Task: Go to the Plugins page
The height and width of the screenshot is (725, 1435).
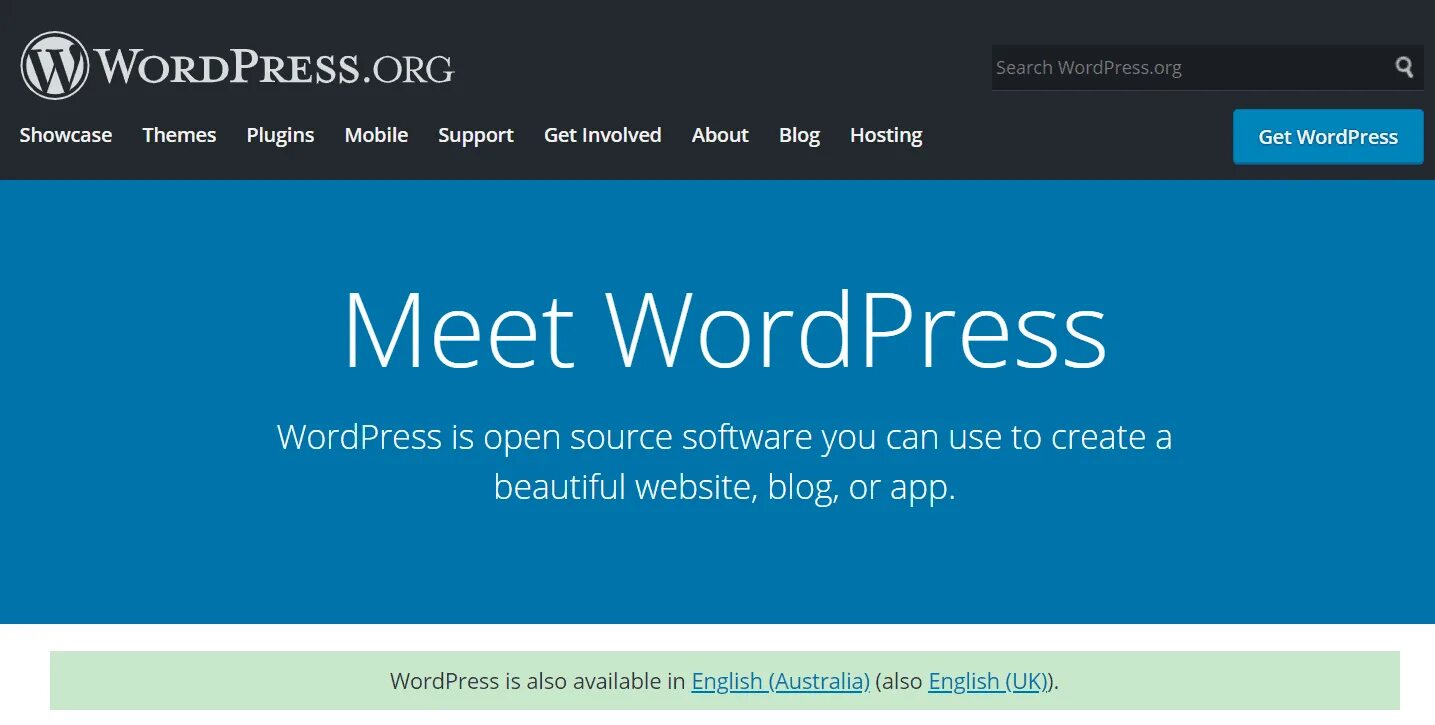Action: point(280,135)
